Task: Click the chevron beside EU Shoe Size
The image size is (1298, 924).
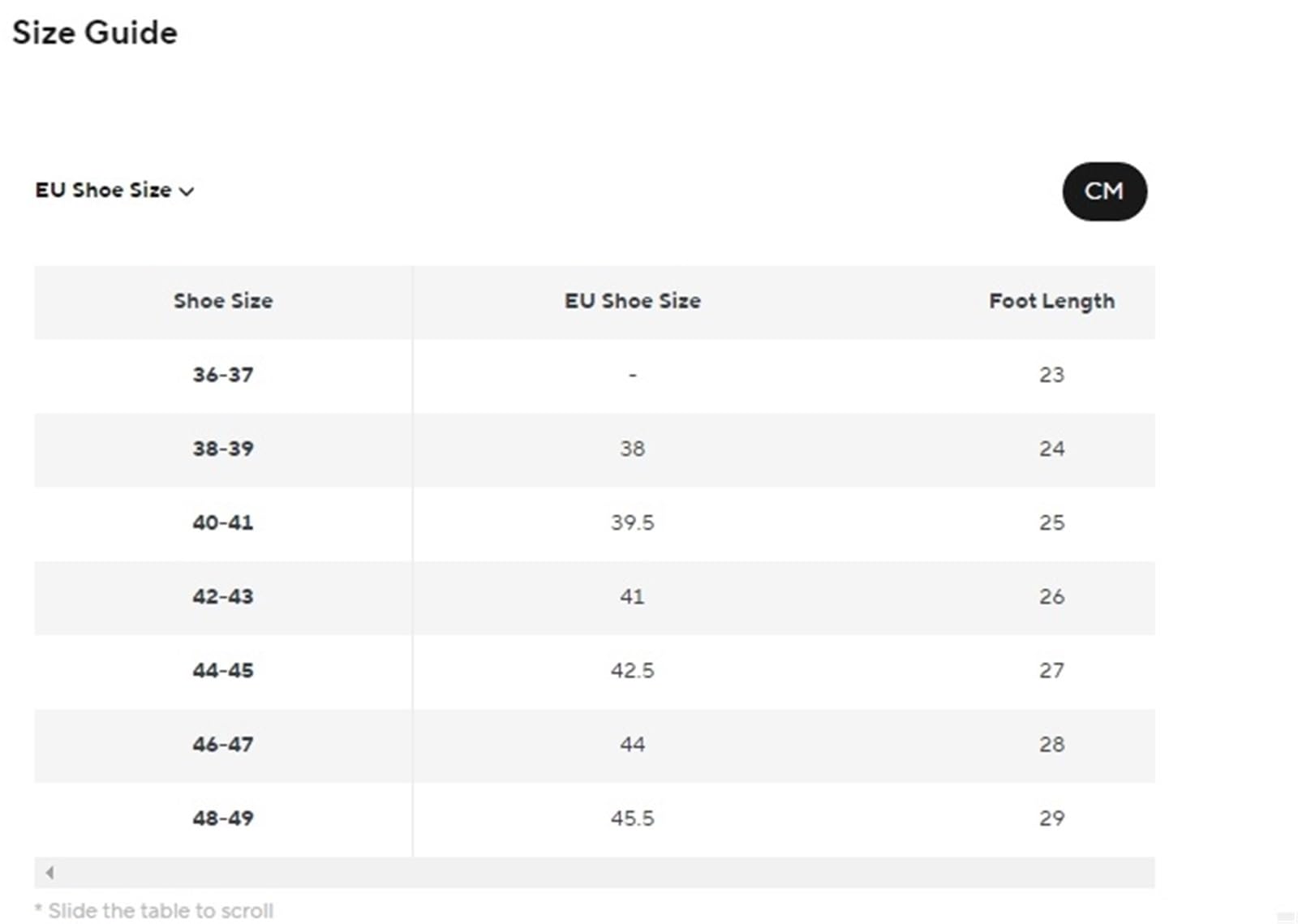Action: 187,192
